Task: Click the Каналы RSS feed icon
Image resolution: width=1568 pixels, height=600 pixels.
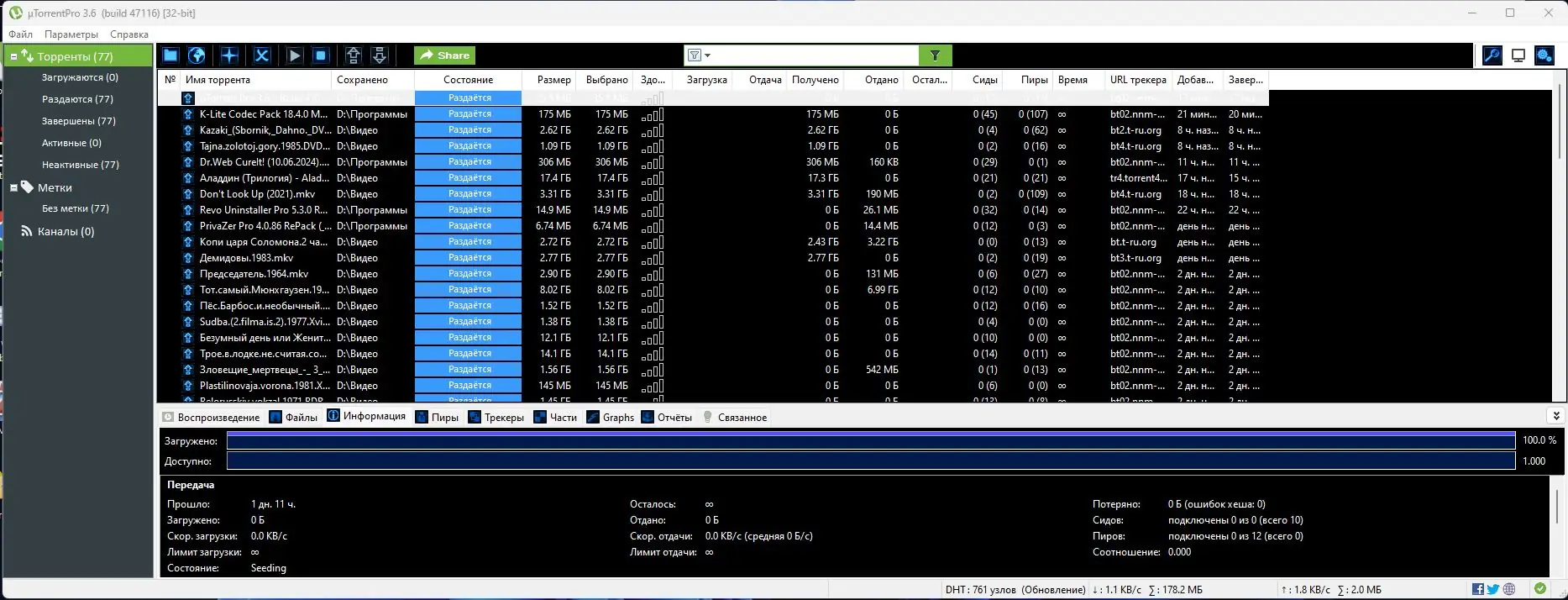Action: click(x=27, y=231)
